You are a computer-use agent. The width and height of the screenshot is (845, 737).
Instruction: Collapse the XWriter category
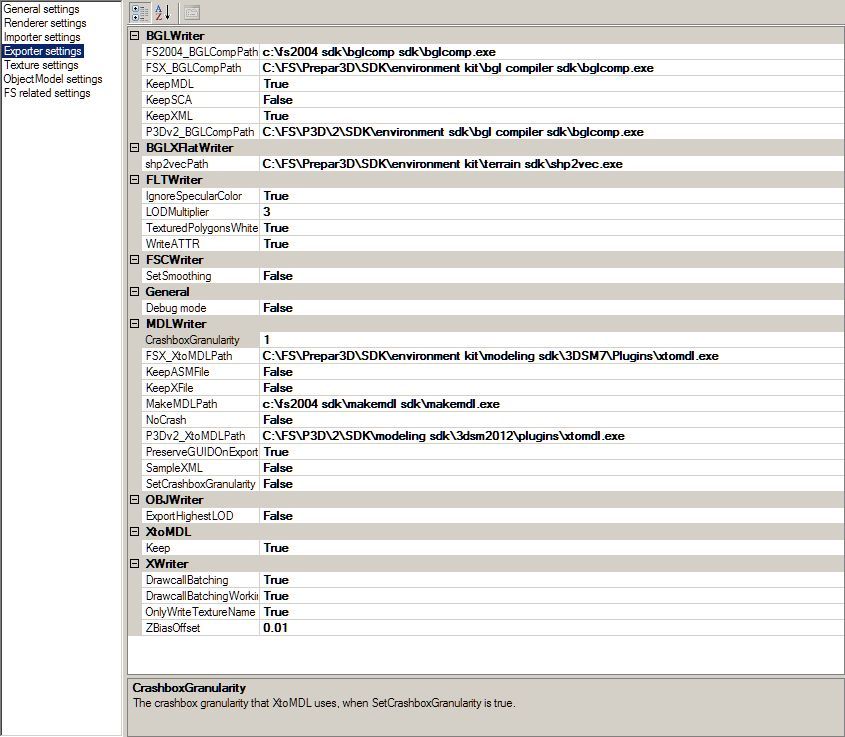click(135, 564)
